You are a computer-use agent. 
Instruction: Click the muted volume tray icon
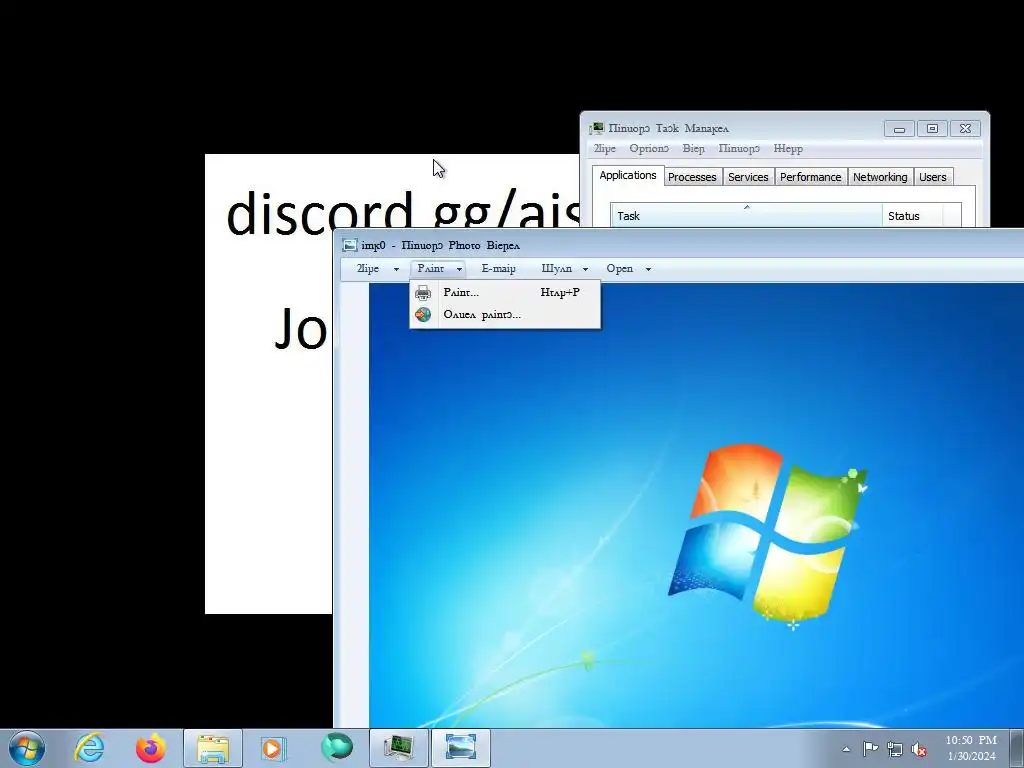[x=919, y=749]
